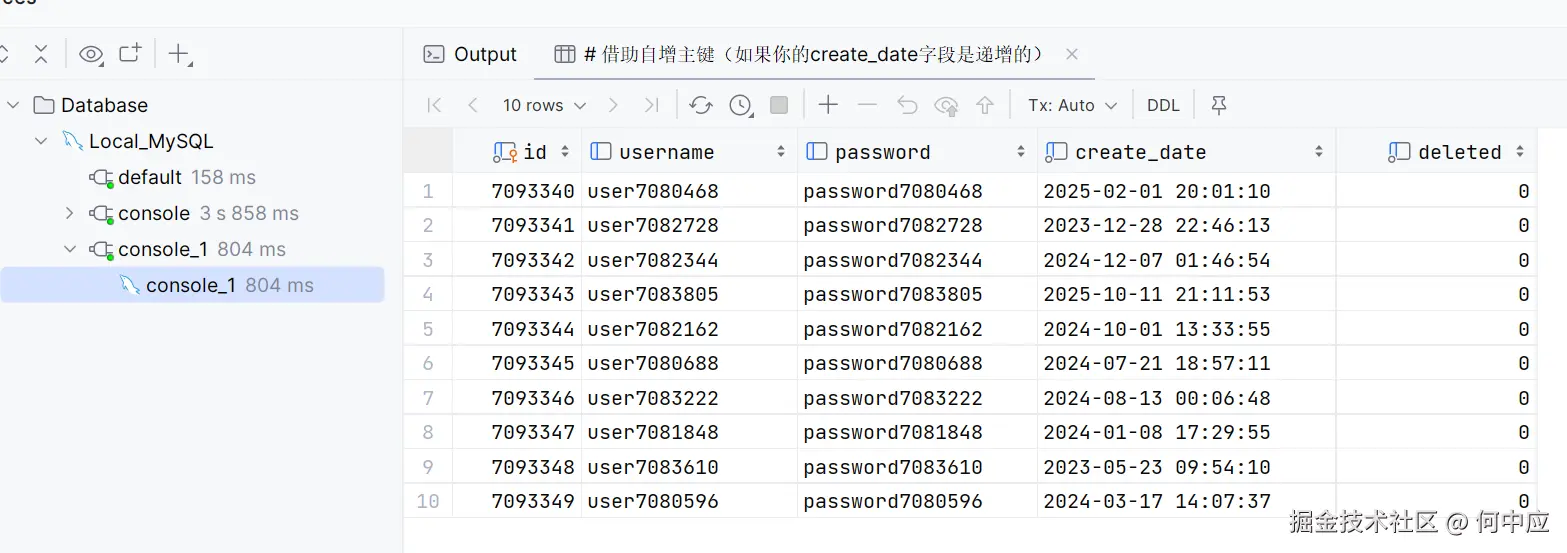Select the default 158 ms session
The height and width of the screenshot is (553, 1567).
[x=172, y=177]
